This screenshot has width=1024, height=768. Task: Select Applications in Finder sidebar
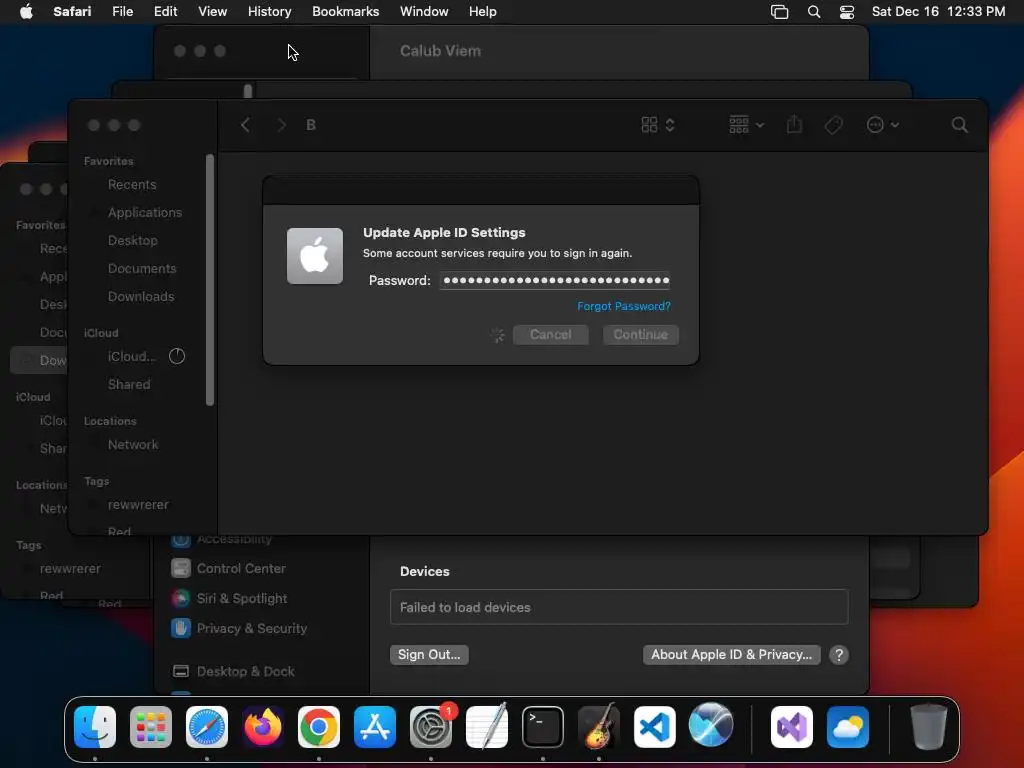click(145, 213)
